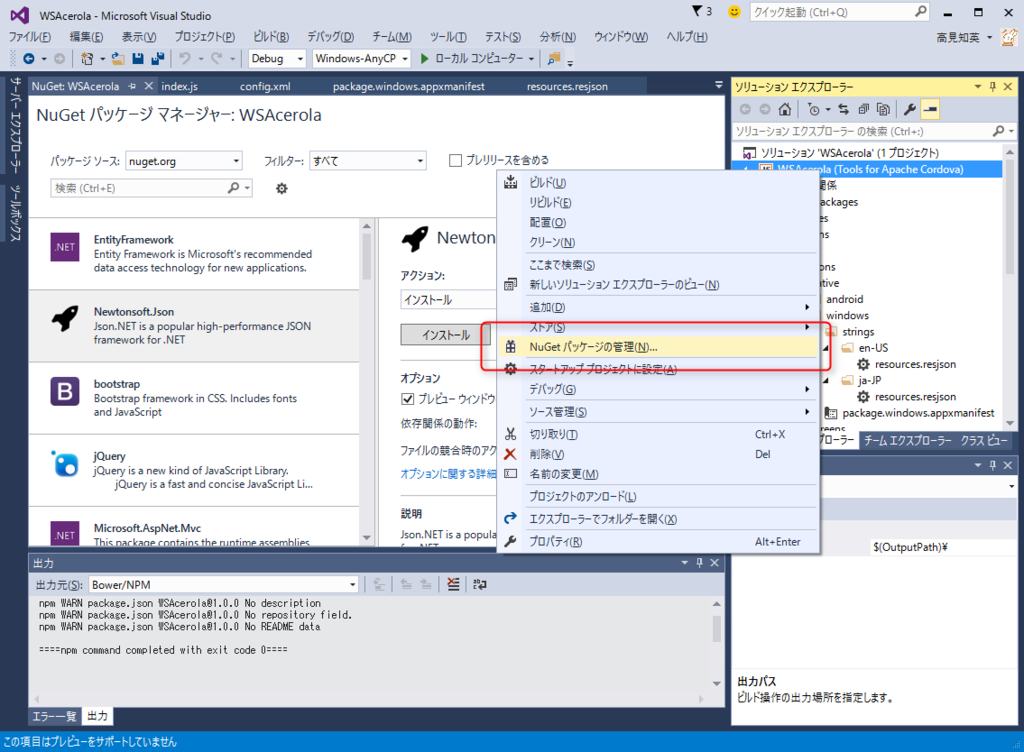This screenshot has height=752, width=1024.
Task: Choose クリーン(N) in the context menu
Action: pyautogui.click(x=658, y=242)
